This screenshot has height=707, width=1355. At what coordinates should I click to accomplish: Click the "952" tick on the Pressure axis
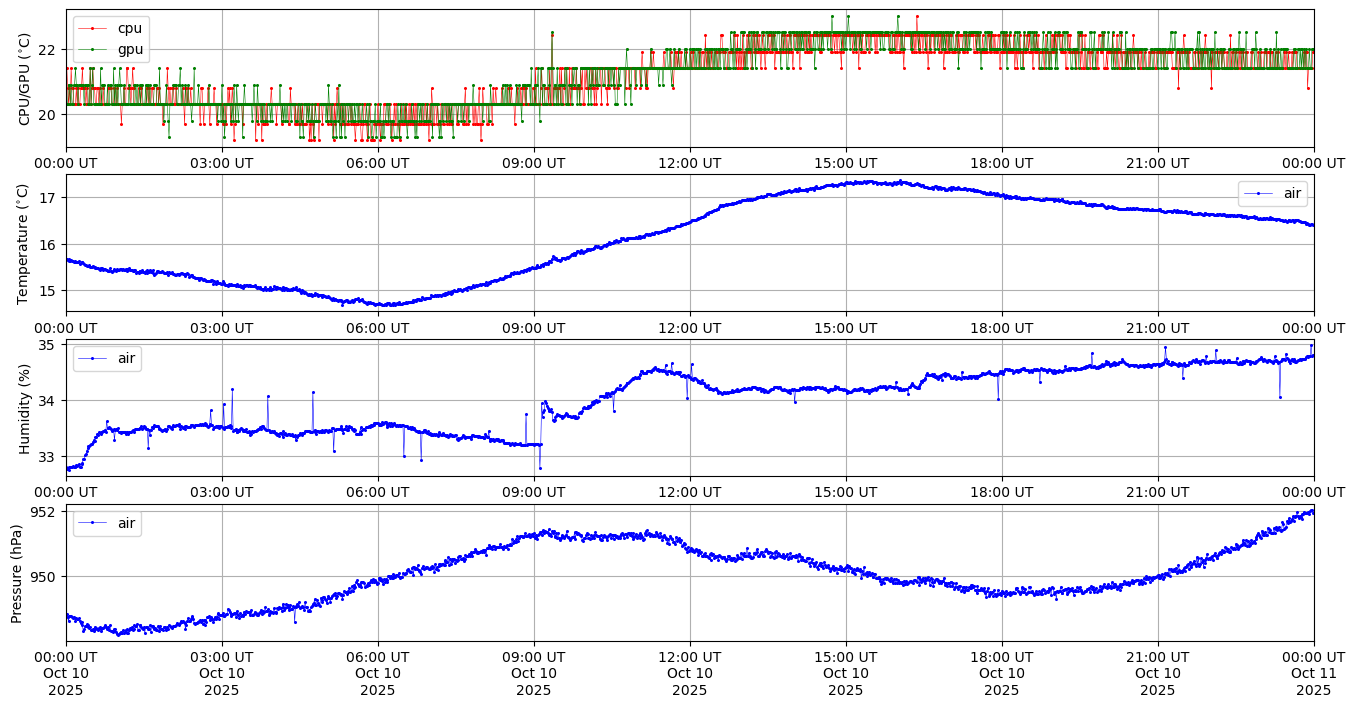pyautogui.click(x=46, y=512)
